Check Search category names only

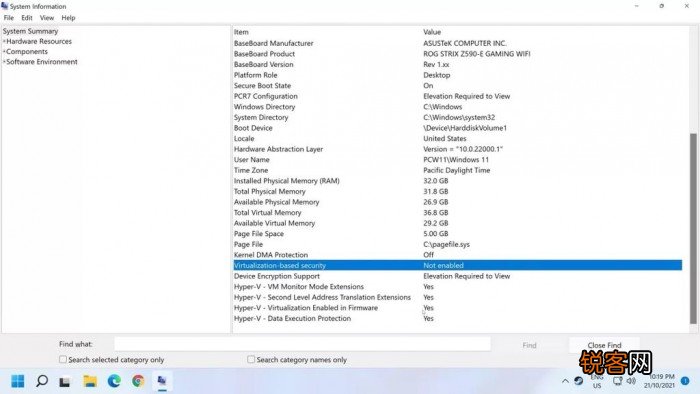click(251, 359)
